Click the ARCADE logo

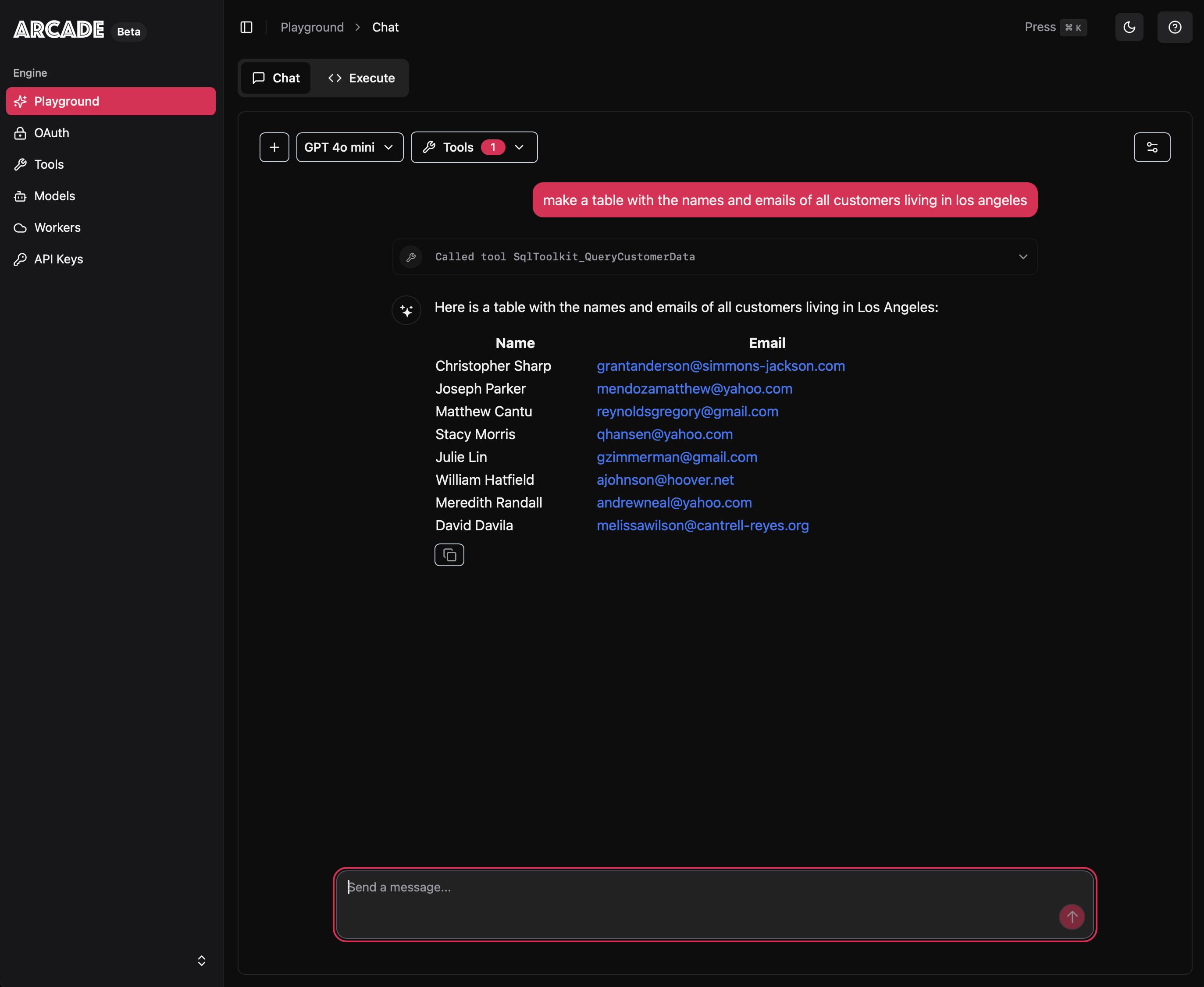pyautogui.click(x=59, y=29)
